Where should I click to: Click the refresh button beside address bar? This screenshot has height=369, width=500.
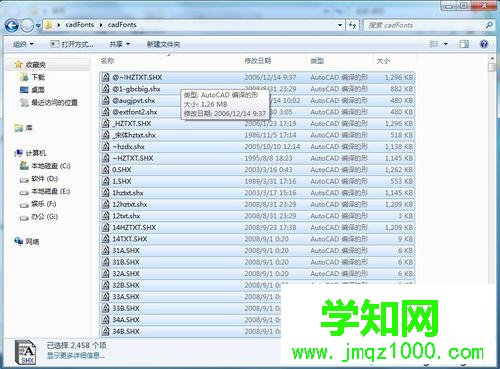[x=352, y=25]
